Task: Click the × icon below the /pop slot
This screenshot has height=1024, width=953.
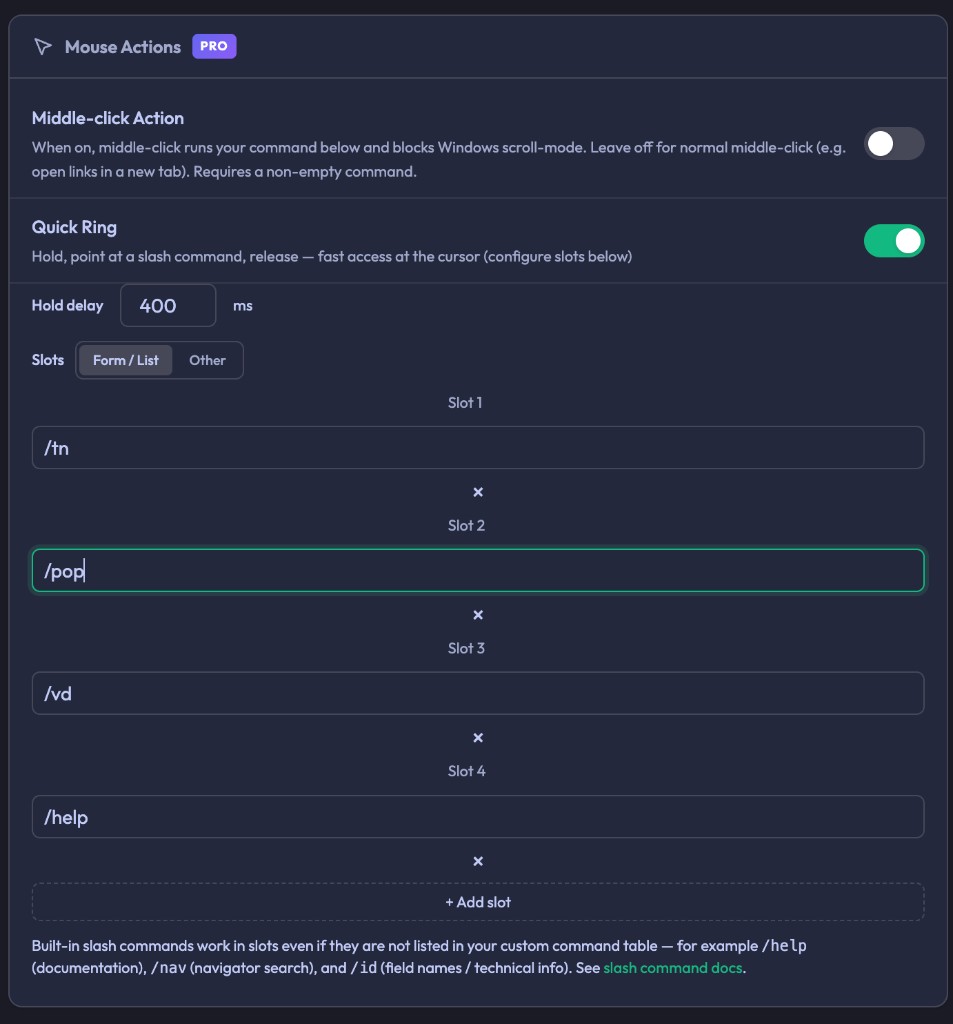Action: point(478,615)
